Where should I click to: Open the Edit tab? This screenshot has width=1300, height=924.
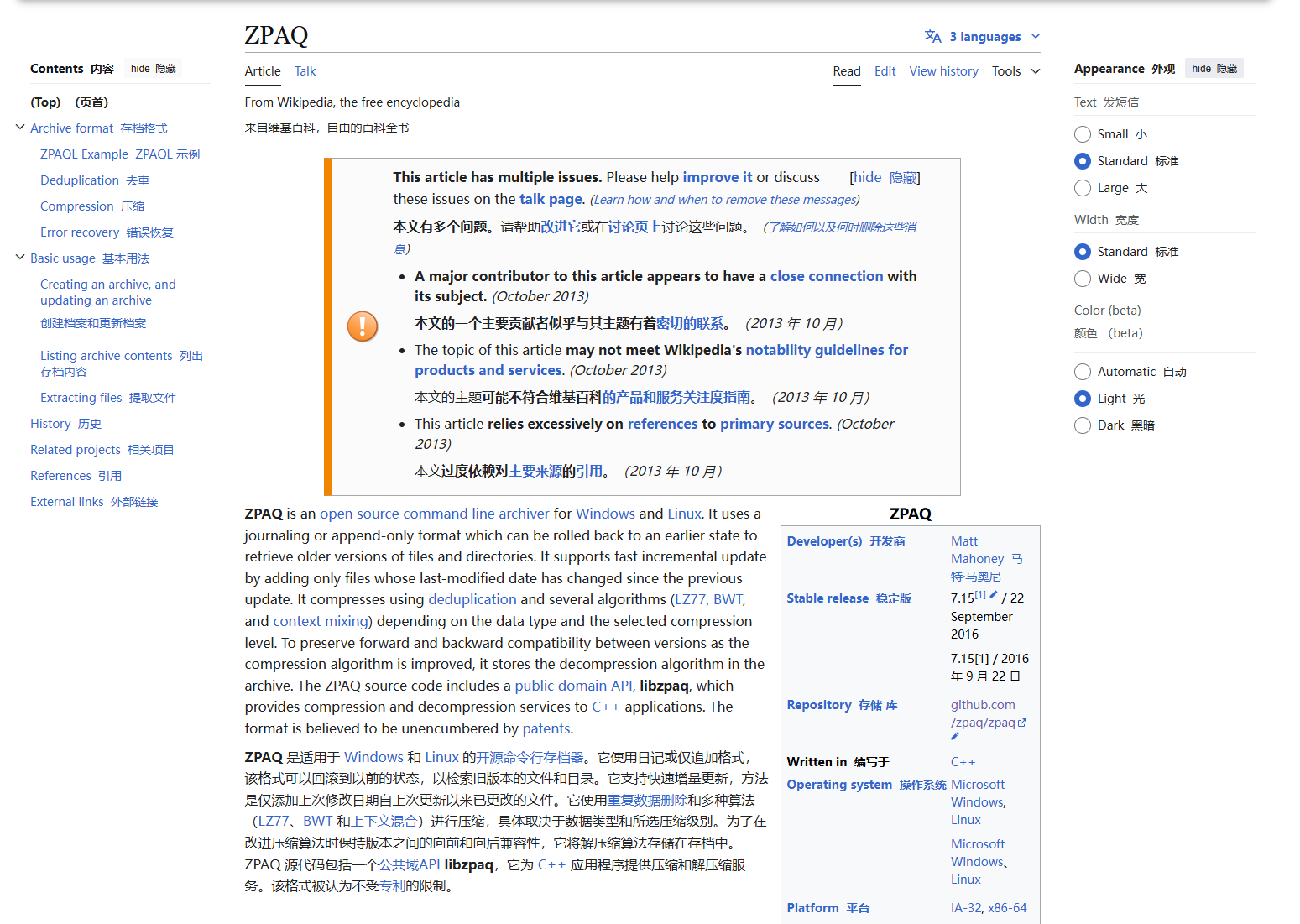point(885,71)
